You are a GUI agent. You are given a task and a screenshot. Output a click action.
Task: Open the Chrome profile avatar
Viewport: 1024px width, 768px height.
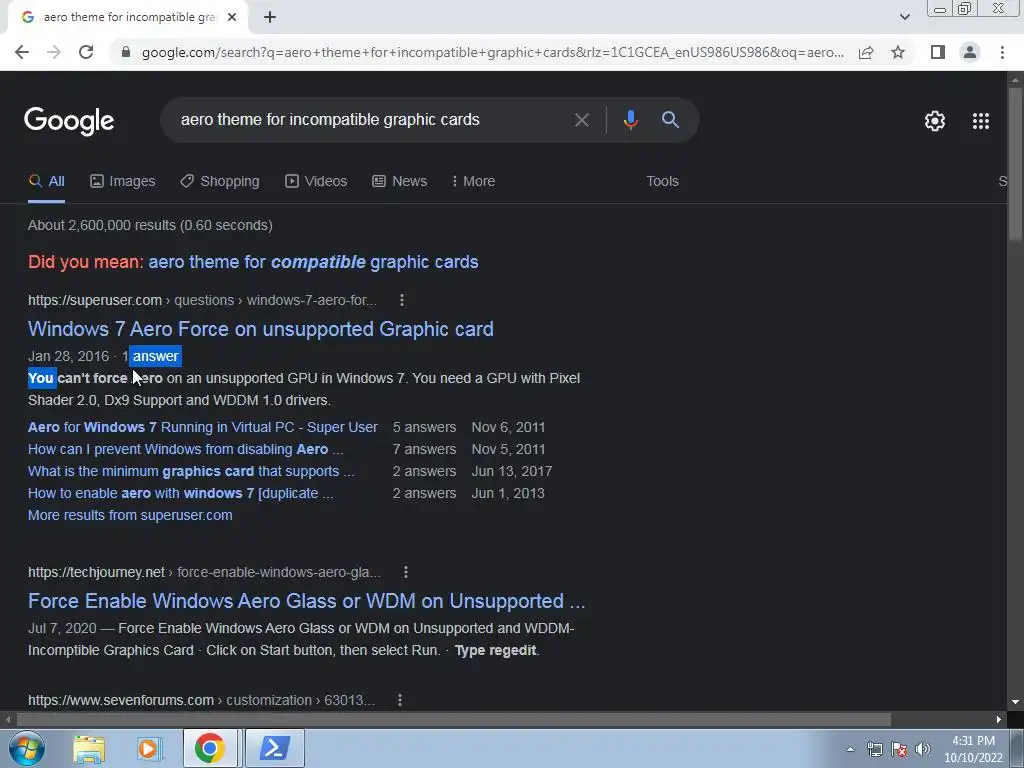coord(970,52)
